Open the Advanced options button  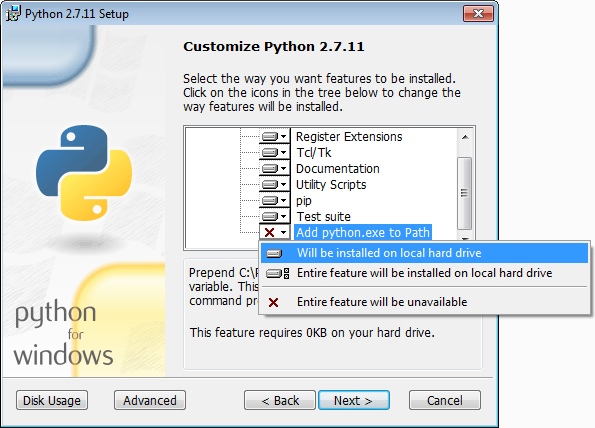point(150,400)
